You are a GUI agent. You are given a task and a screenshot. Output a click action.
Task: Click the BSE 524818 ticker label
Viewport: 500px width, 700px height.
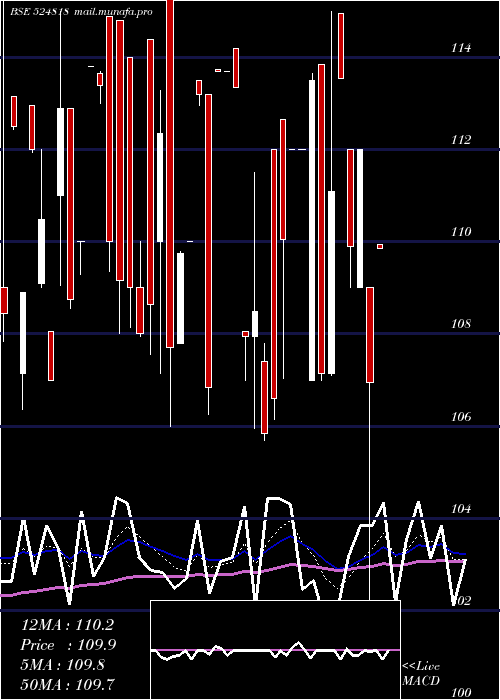coord(40,11)
